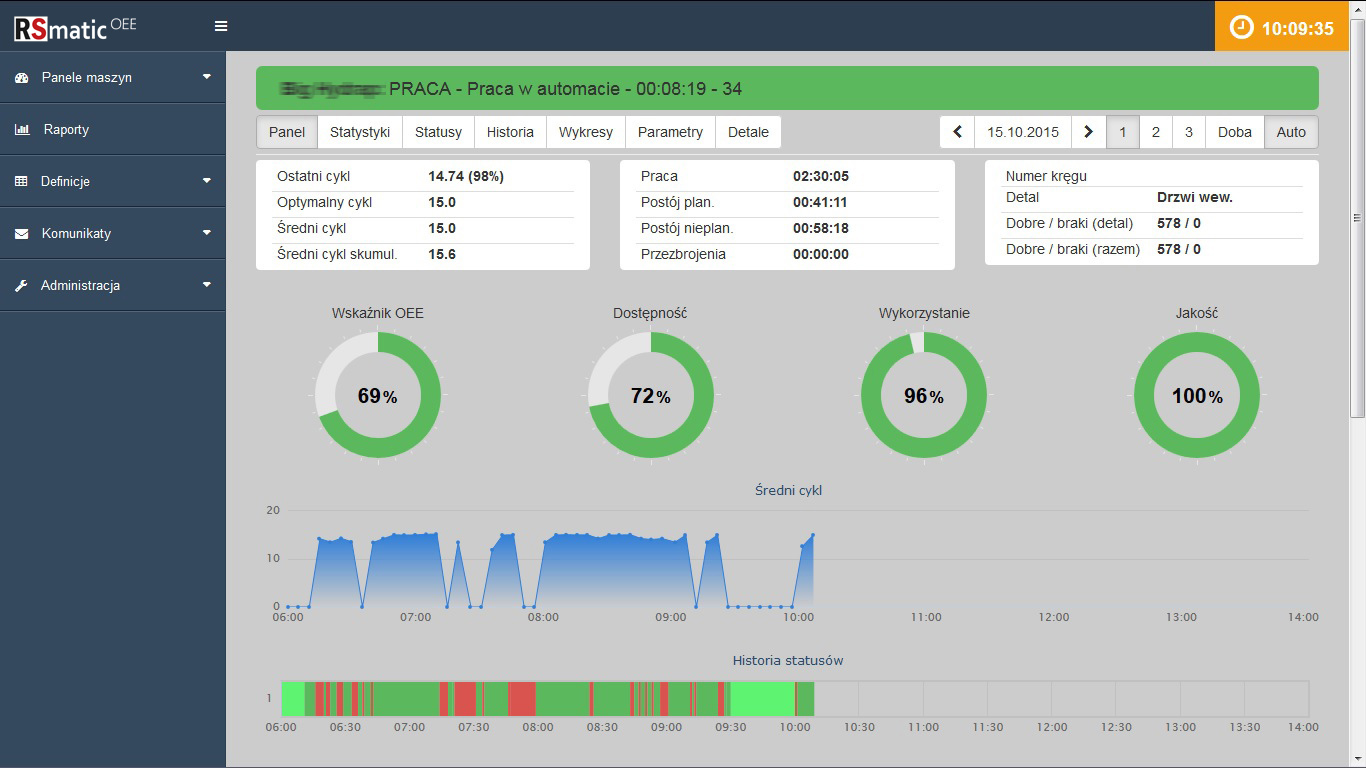Select shift 2 button
The height and width of the screenshot is (768, 1366).
coord(1156,132)
